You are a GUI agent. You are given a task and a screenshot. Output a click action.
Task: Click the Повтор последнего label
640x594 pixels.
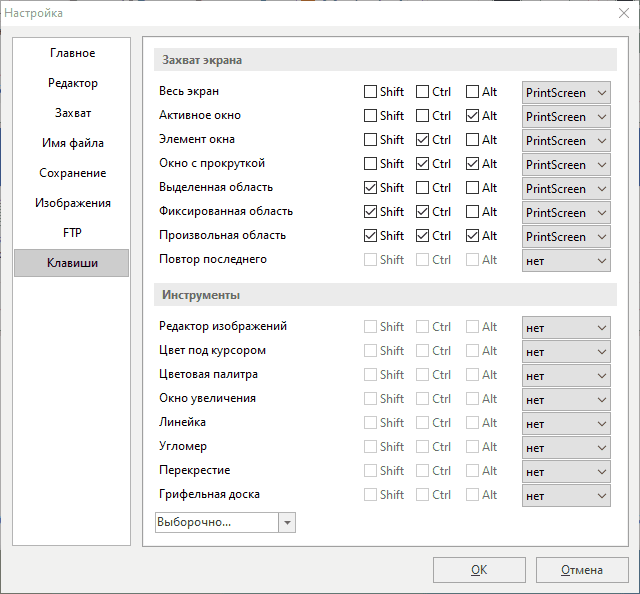tap(213, 259)
